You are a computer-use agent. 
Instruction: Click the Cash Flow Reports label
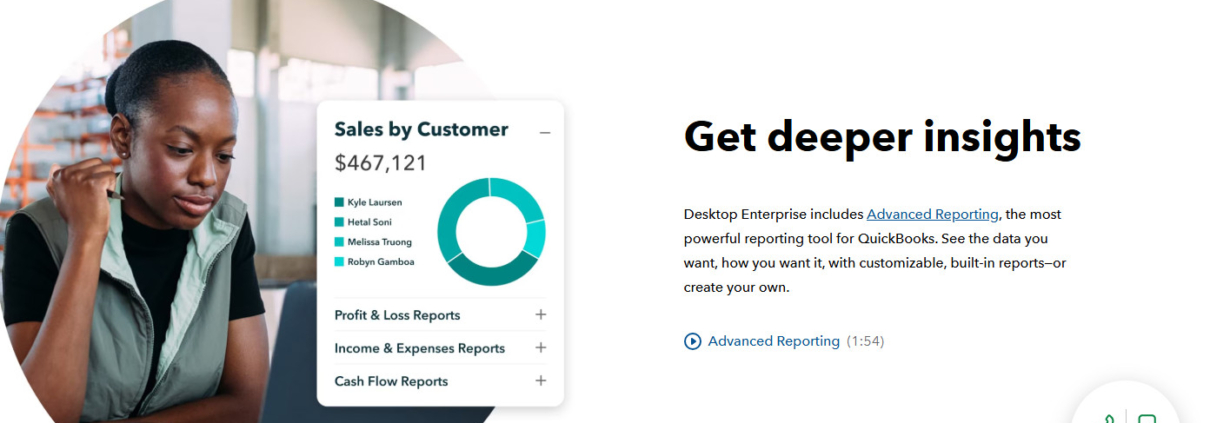[391, 381]
